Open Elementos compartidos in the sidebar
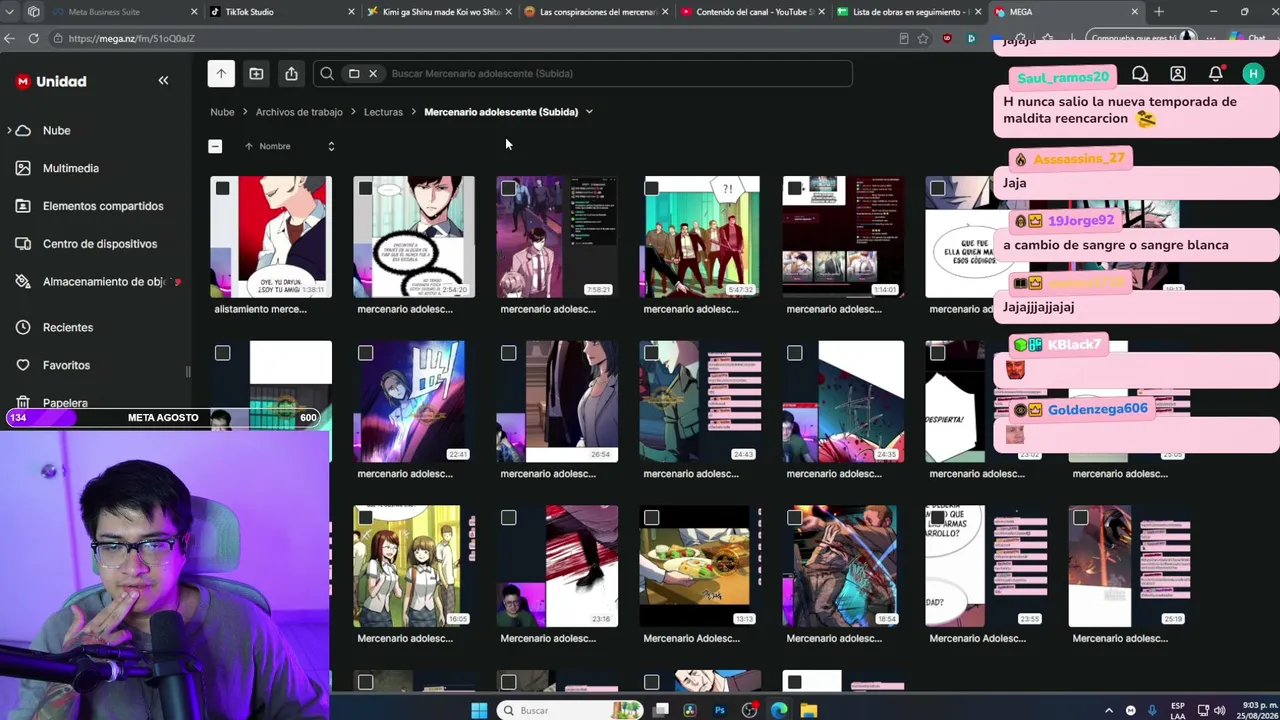The width and height of the screenshot is (1280, 720). pos(102,206)
